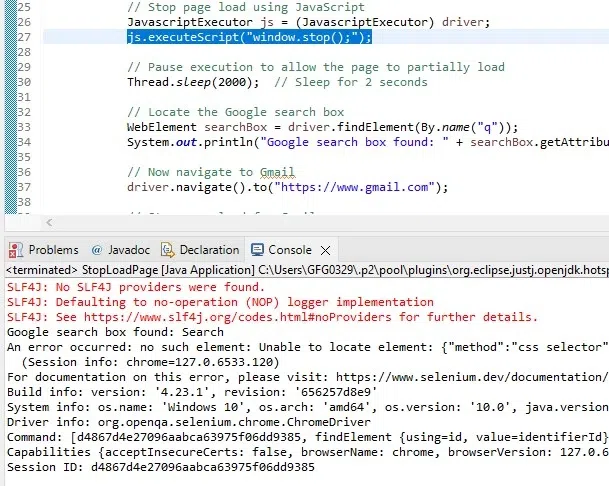
Task: Click the Declaration tab icon
Action: pos(167,250)
